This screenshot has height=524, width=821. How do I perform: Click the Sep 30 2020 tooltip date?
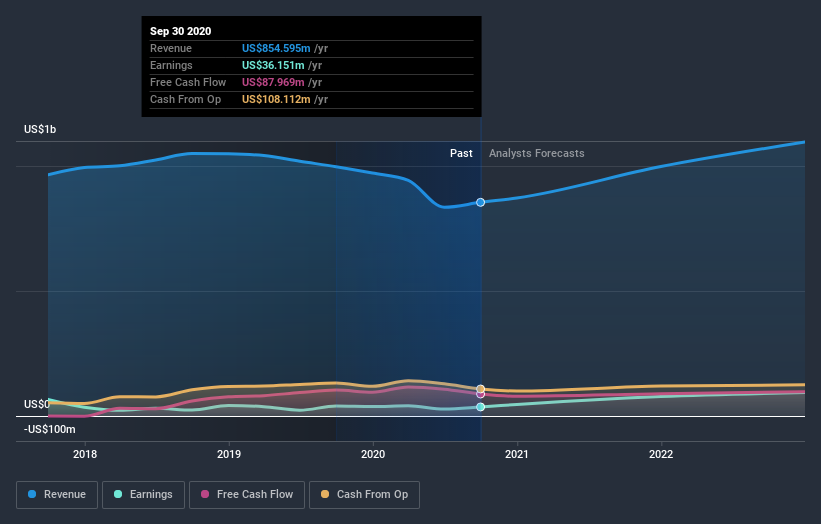tap(181, 31)
